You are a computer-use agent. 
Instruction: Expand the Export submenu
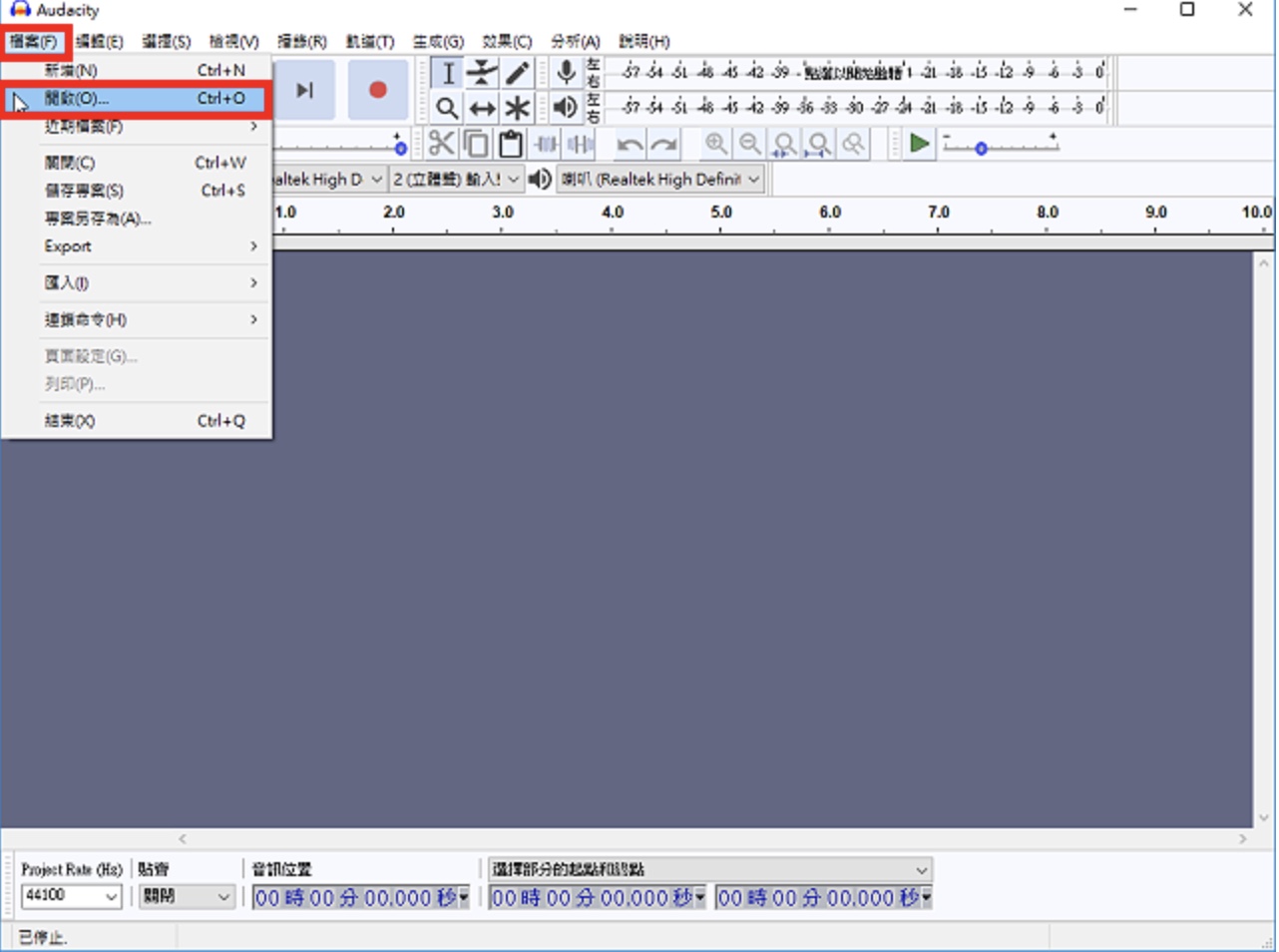coord(137,246)
